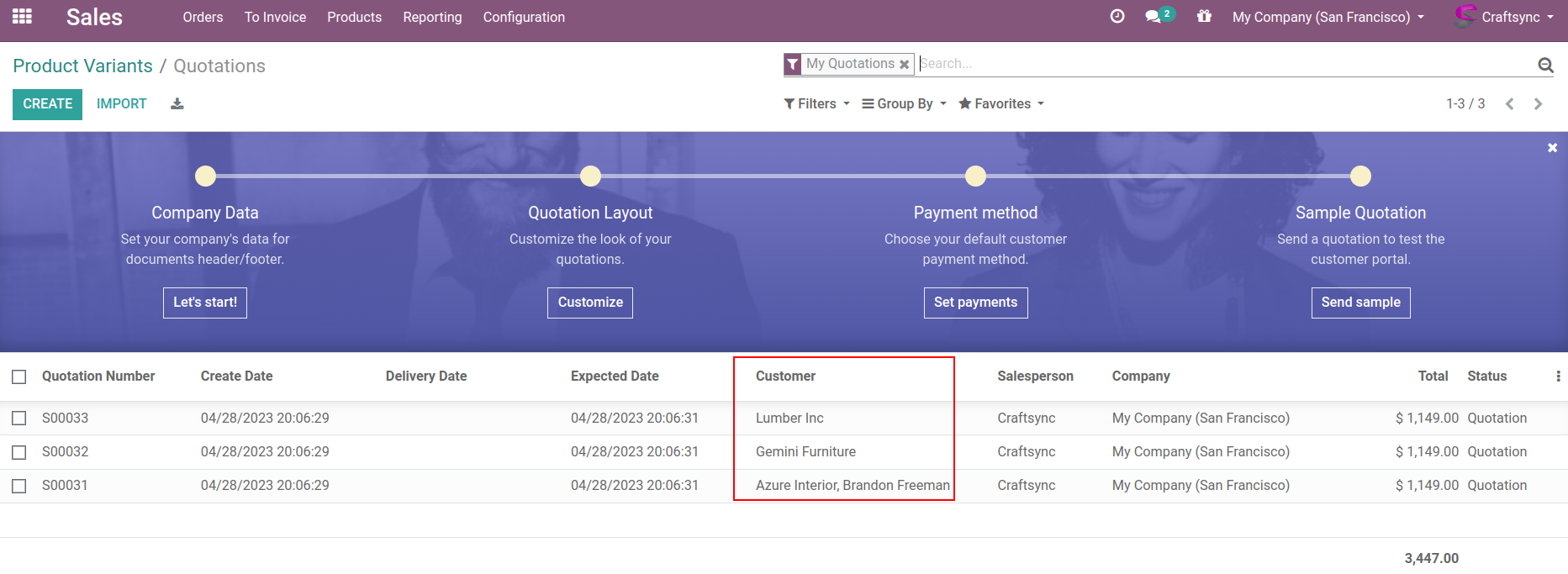Image resolution: width=1568 pixels, height=574 pixels.
Task: Open the conversations chat icon
Action: click(x=1153, y=16)
